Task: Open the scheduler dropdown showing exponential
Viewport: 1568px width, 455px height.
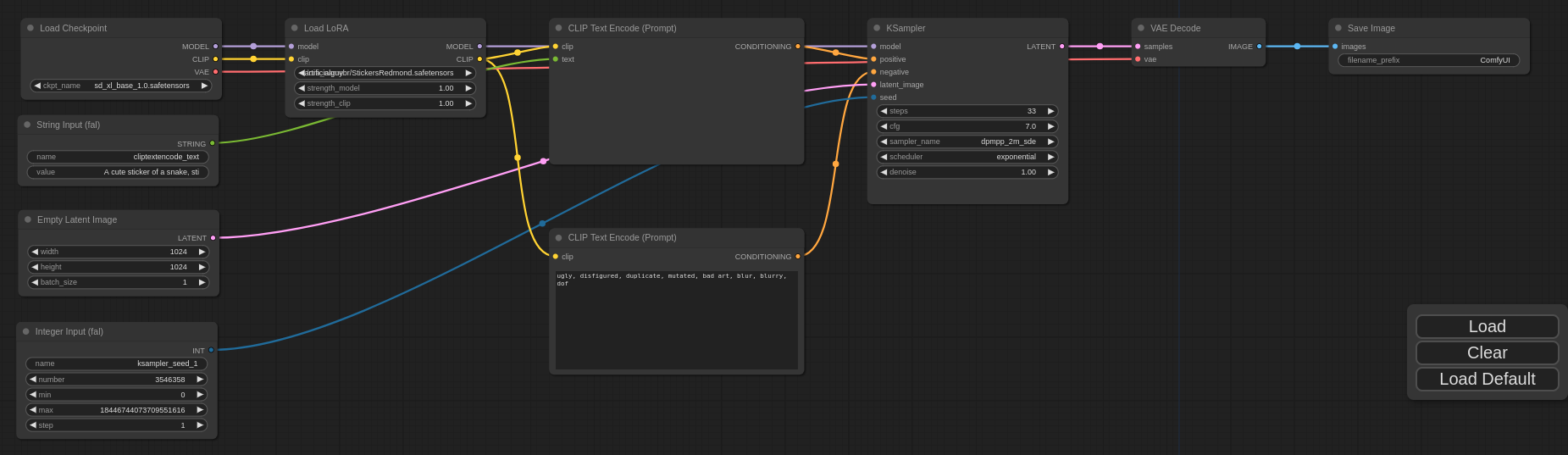Action: click(x=967, y=157)
